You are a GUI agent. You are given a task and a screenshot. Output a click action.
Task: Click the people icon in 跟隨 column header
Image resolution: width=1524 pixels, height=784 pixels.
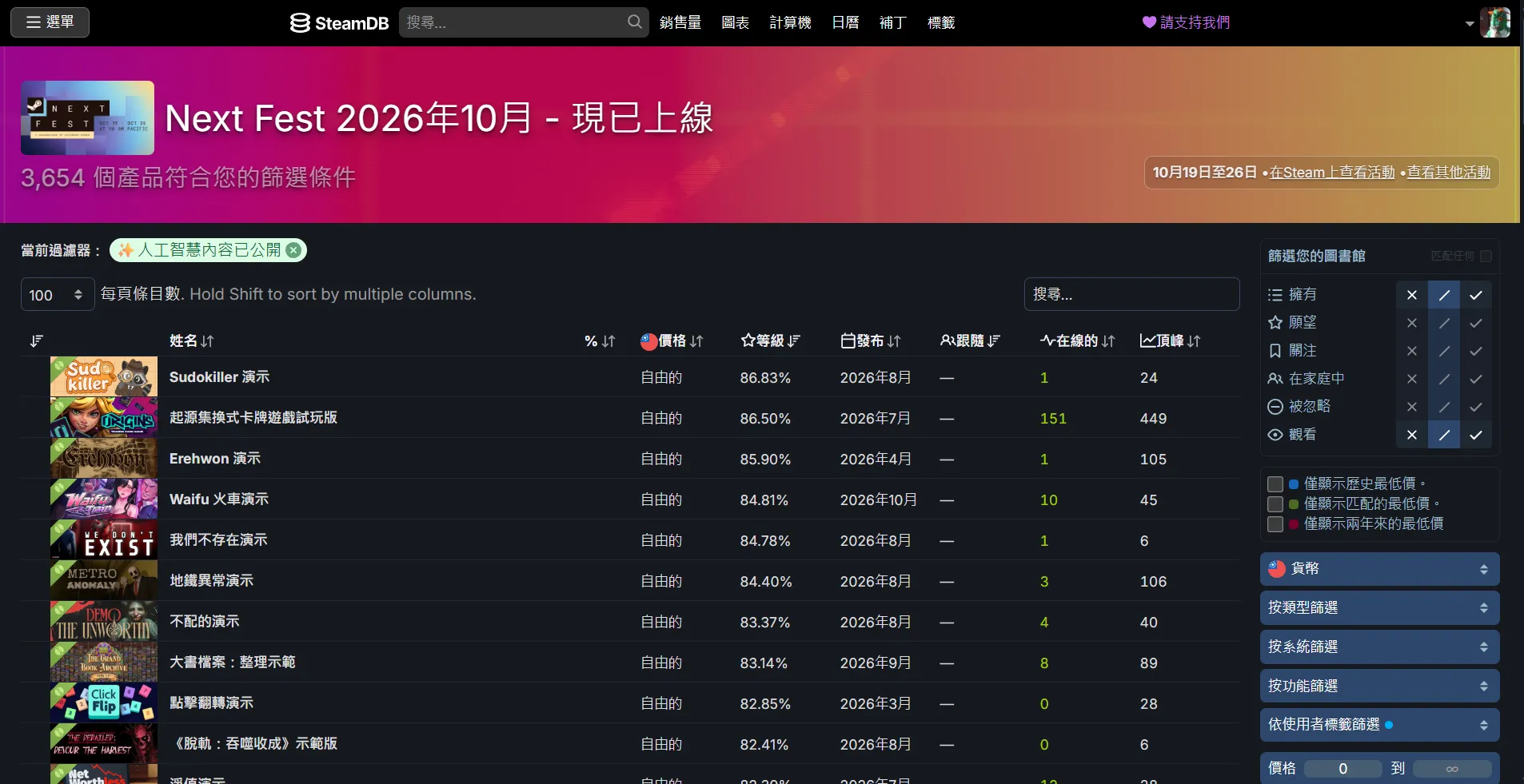coord(948,340)
